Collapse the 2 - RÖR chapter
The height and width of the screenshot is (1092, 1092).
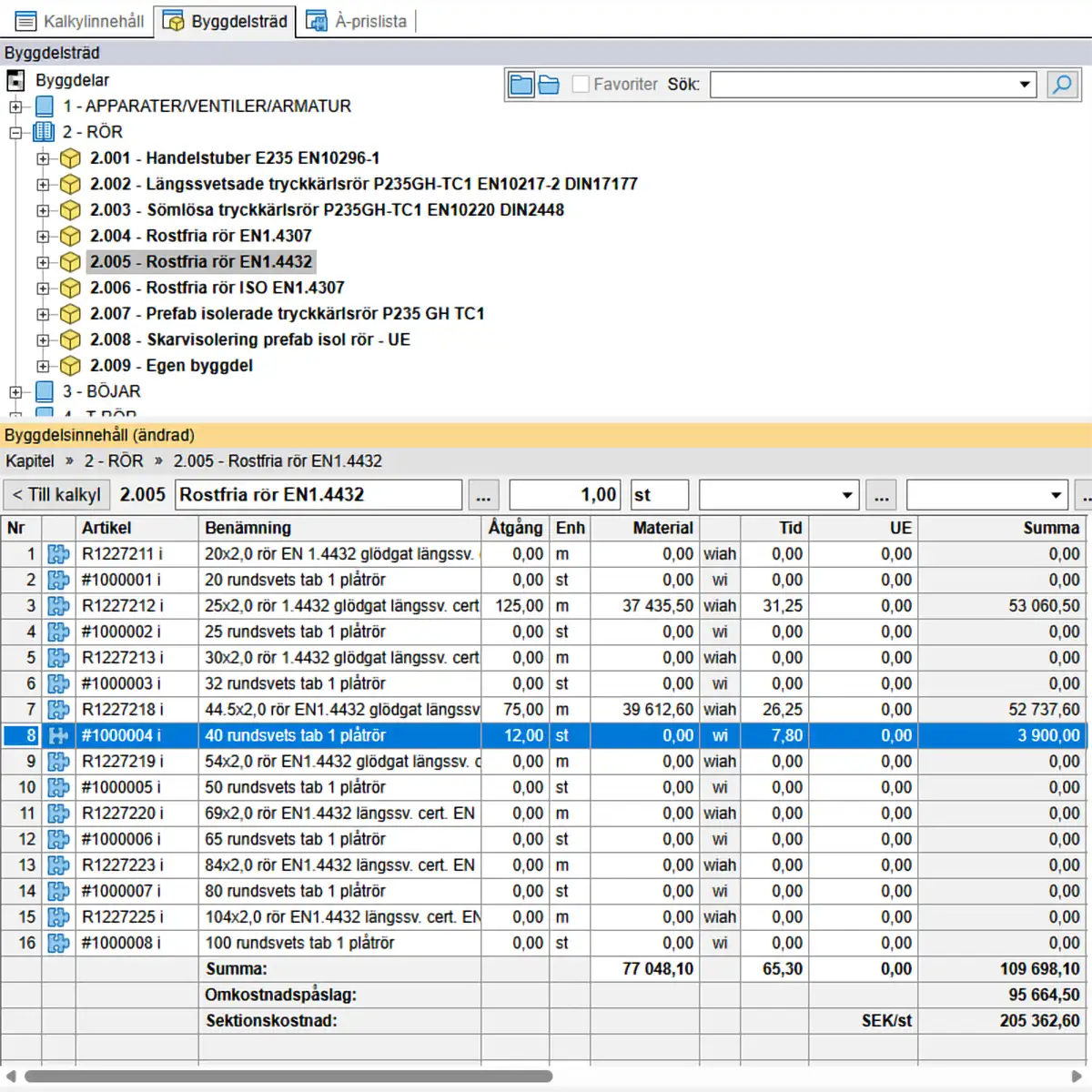[x=15, y=133]
